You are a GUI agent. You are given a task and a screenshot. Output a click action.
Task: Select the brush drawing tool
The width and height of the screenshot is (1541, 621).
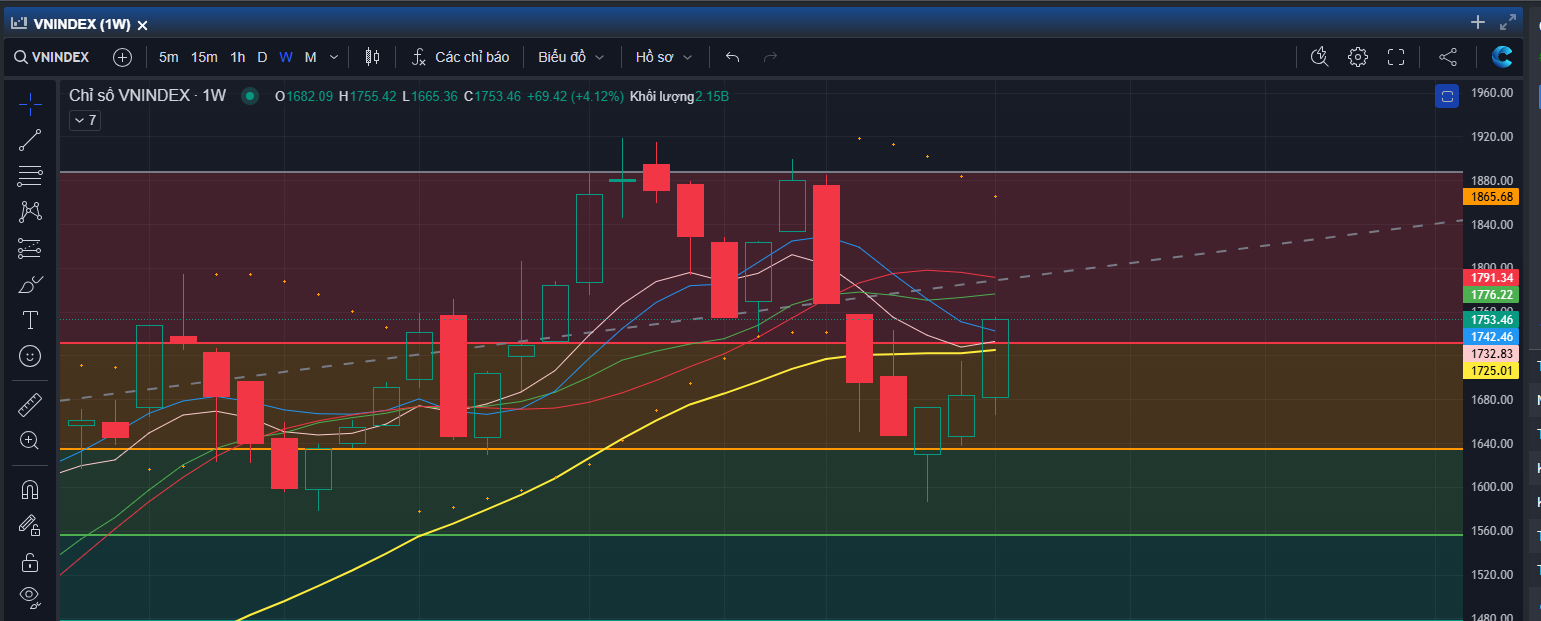(30, 285)
